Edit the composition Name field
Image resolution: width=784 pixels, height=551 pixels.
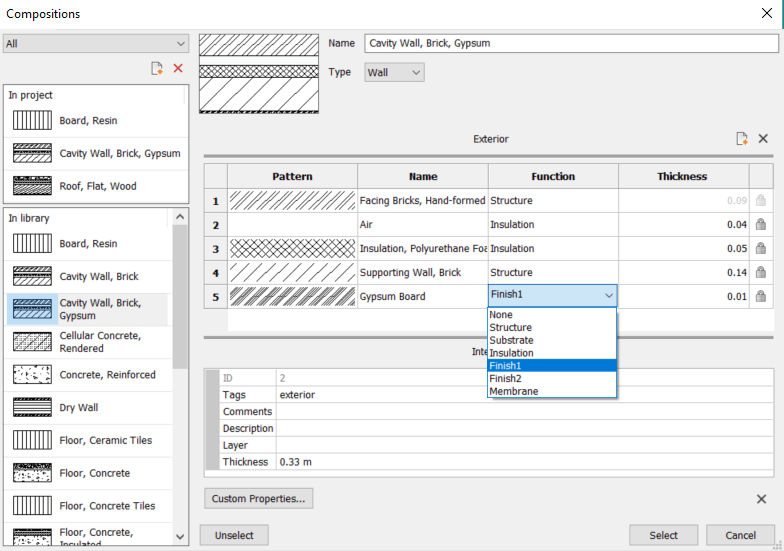pyautogui.click(x=571, y=44)
